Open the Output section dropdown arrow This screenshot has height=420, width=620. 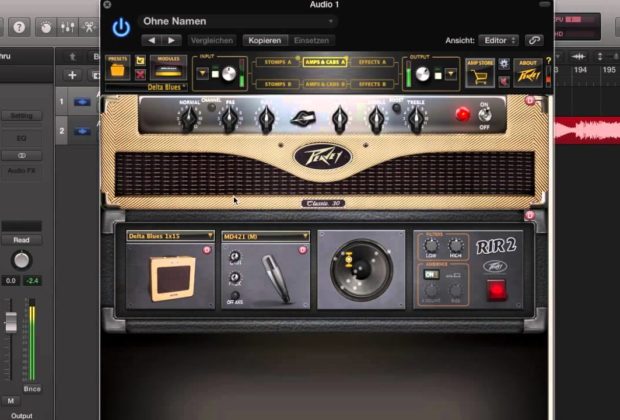(x=451, y=74)
